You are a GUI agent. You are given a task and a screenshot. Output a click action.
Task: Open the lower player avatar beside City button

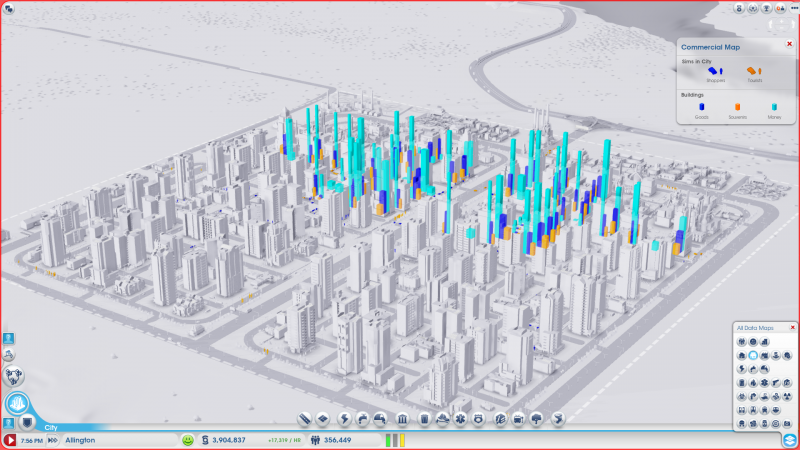click(8, 423)
